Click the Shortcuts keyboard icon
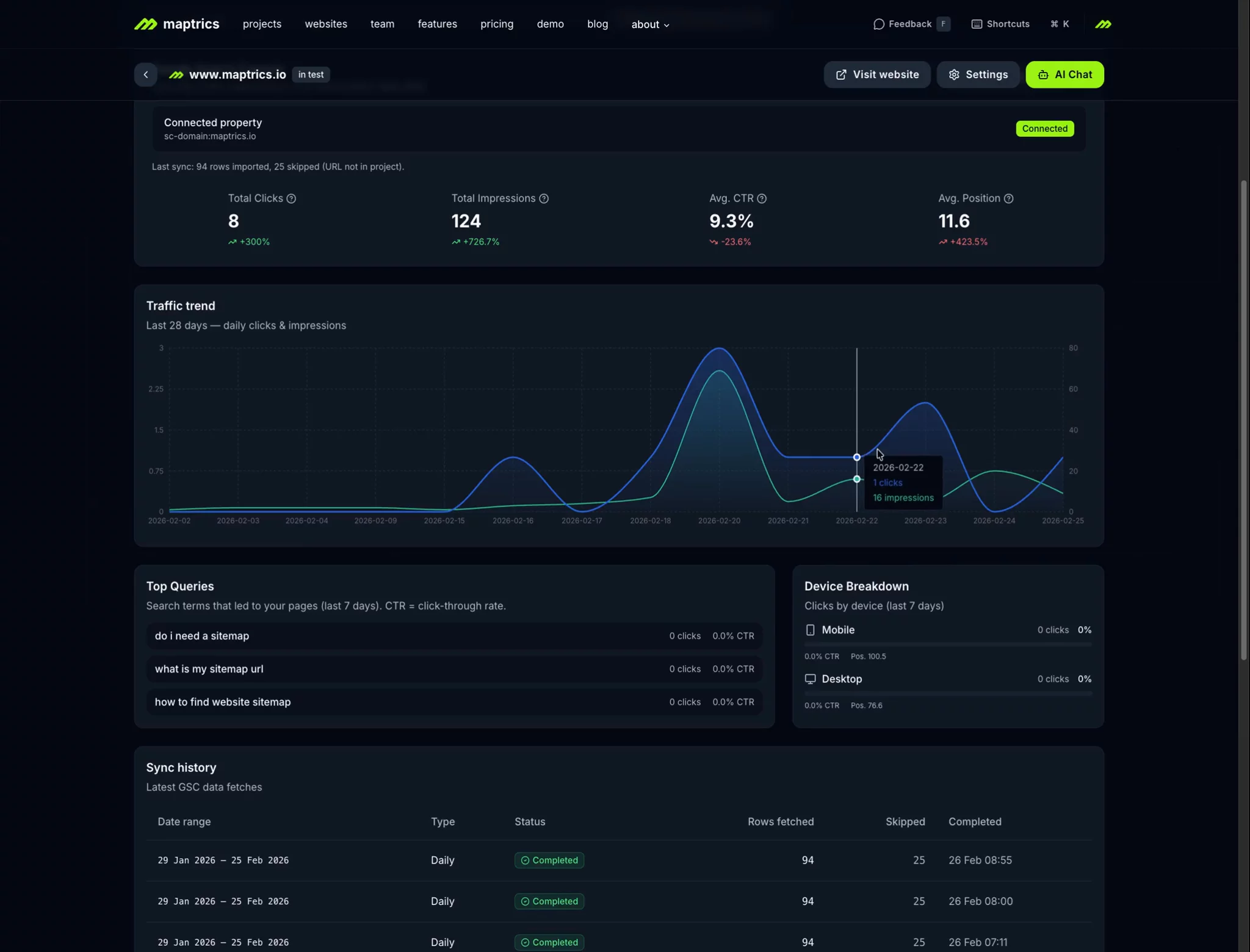Screen dimensions: 1250x952 977,24
